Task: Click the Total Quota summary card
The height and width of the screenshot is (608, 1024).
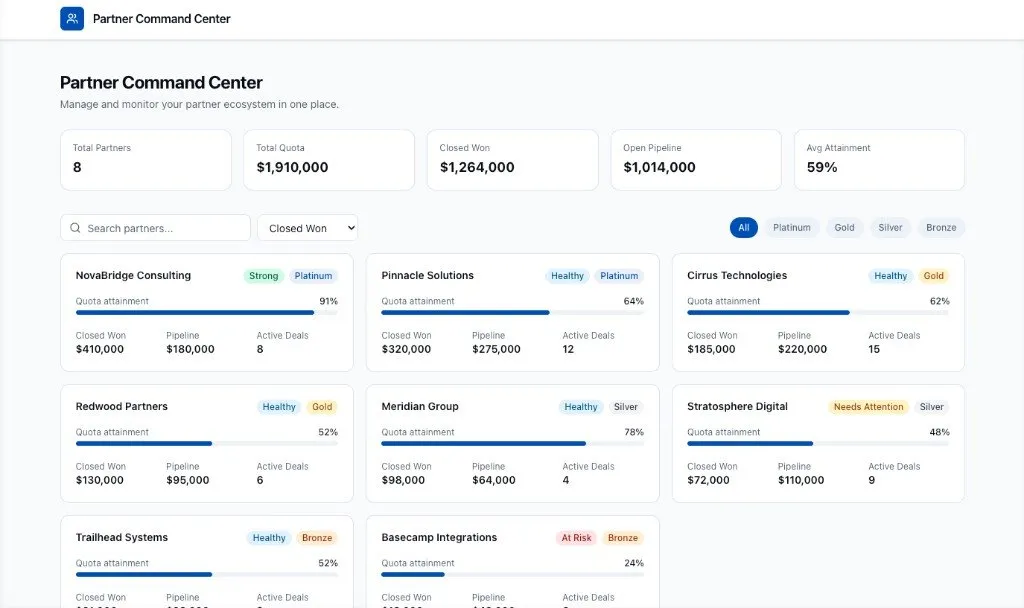Action: click(329, 160)
